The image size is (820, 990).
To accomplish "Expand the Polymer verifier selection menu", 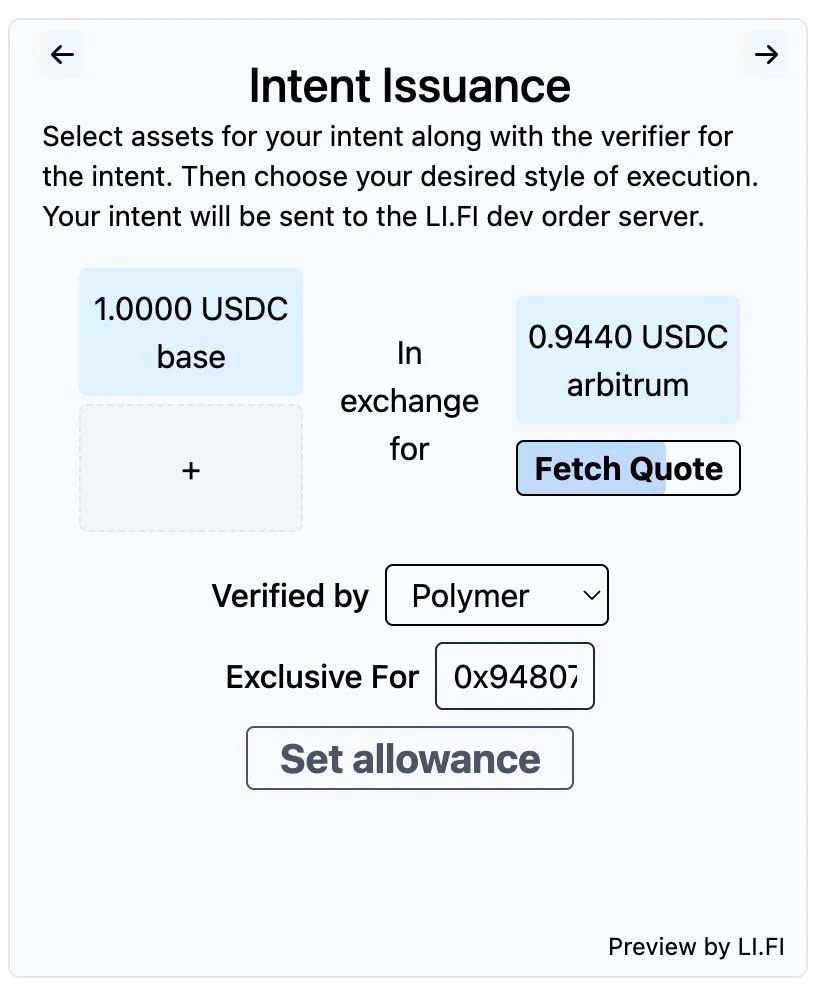I will (x=497, y=595).
